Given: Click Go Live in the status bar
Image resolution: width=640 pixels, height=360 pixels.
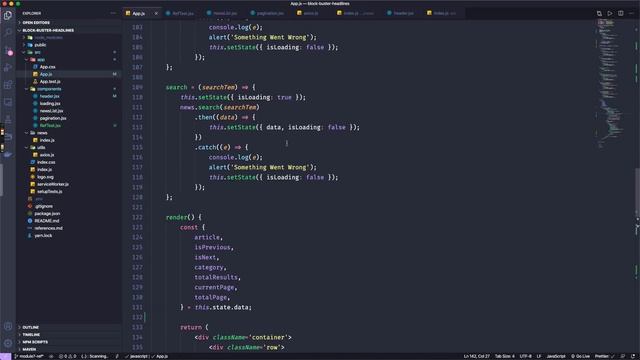Looking at the screenshot, I should (580, 356).
